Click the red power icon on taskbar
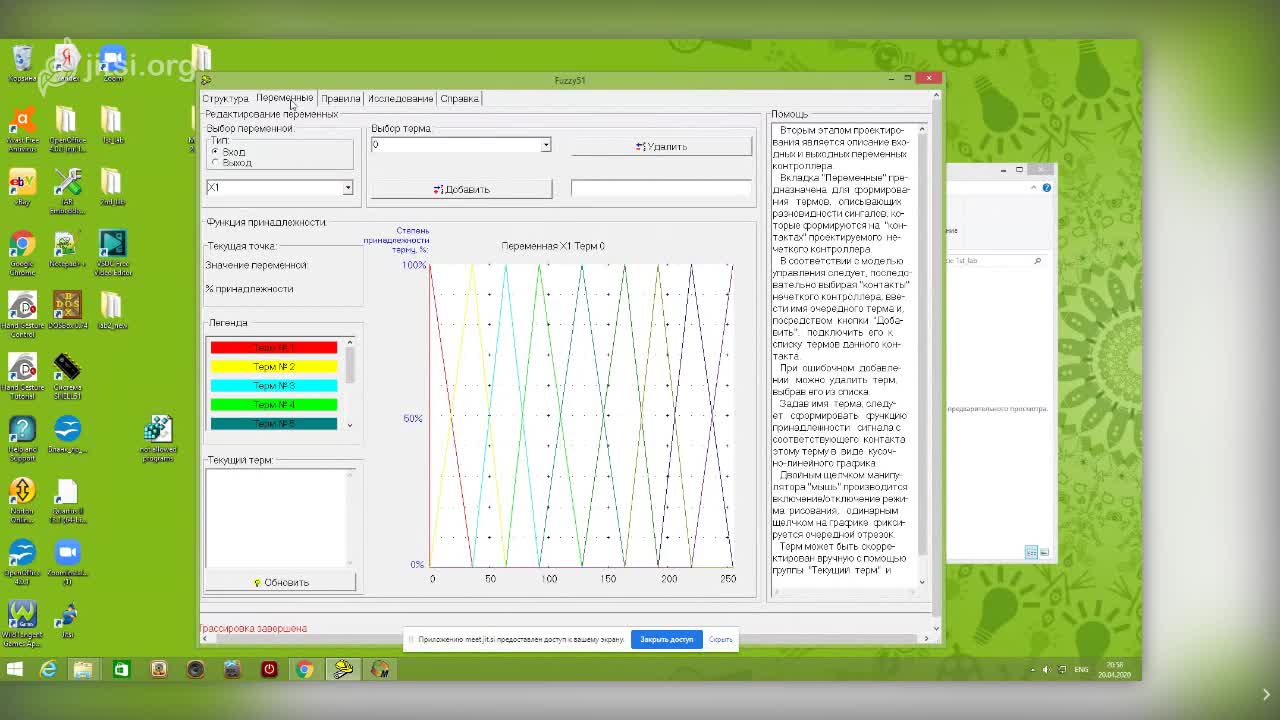This screenshot has height=720, width=1280. click(269, 669)
